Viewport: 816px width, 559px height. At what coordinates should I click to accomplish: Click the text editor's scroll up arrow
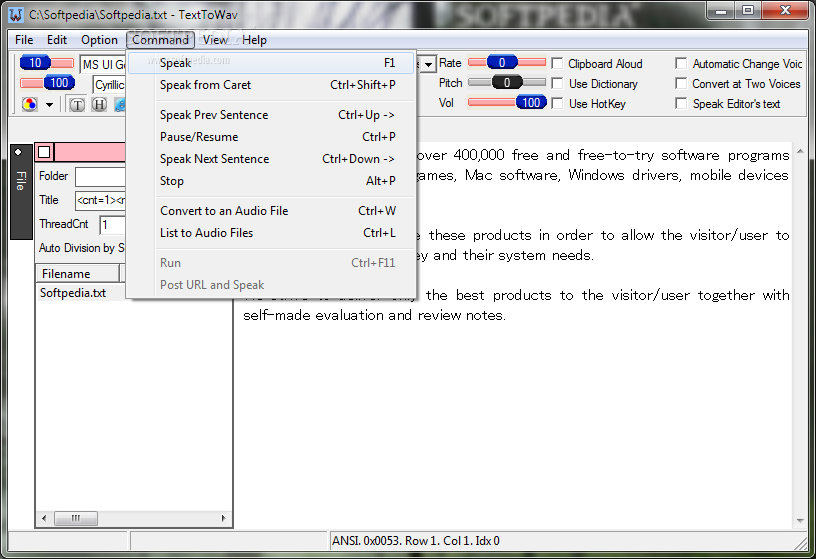tap(800, 151)
